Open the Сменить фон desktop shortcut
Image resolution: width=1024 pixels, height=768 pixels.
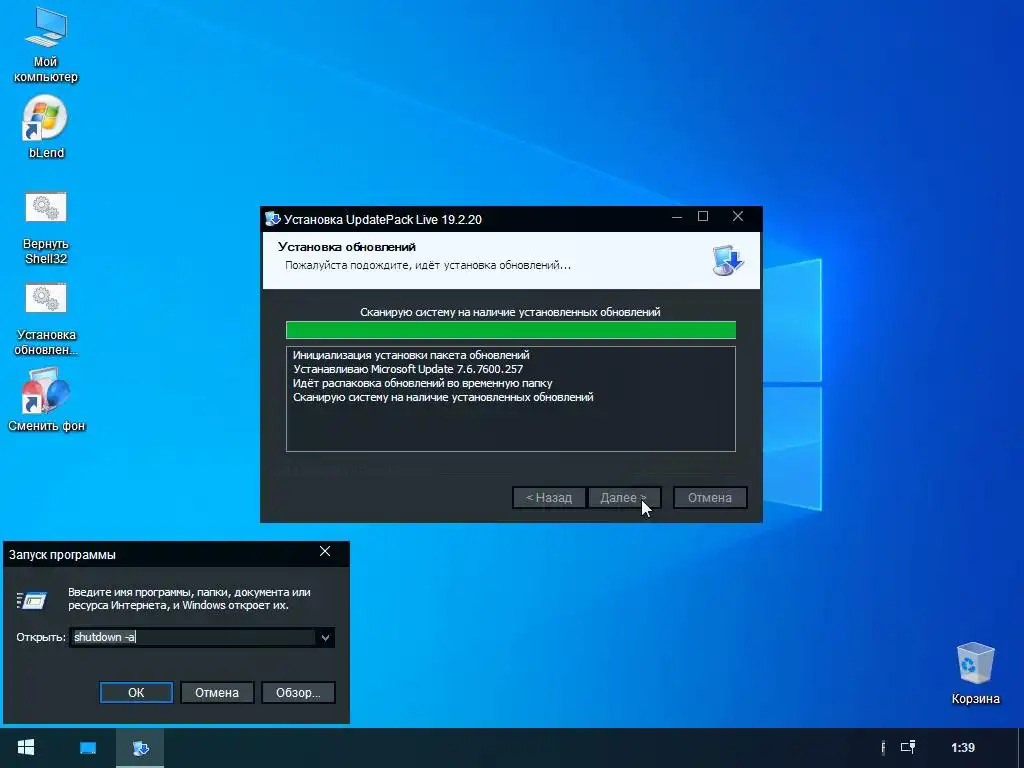coord(46,400)
